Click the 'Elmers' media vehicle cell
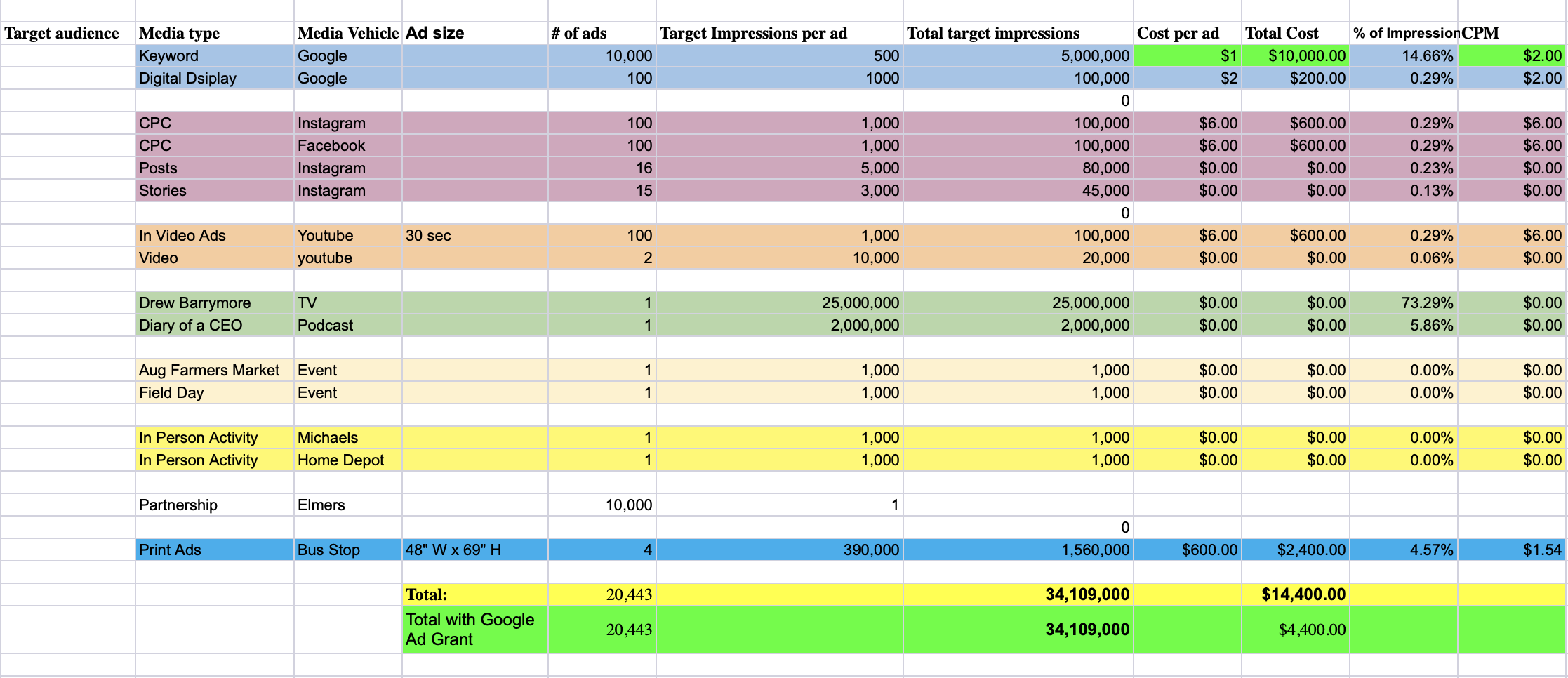The width and height of the screenshot is (1568, 678). click(348, 505)
